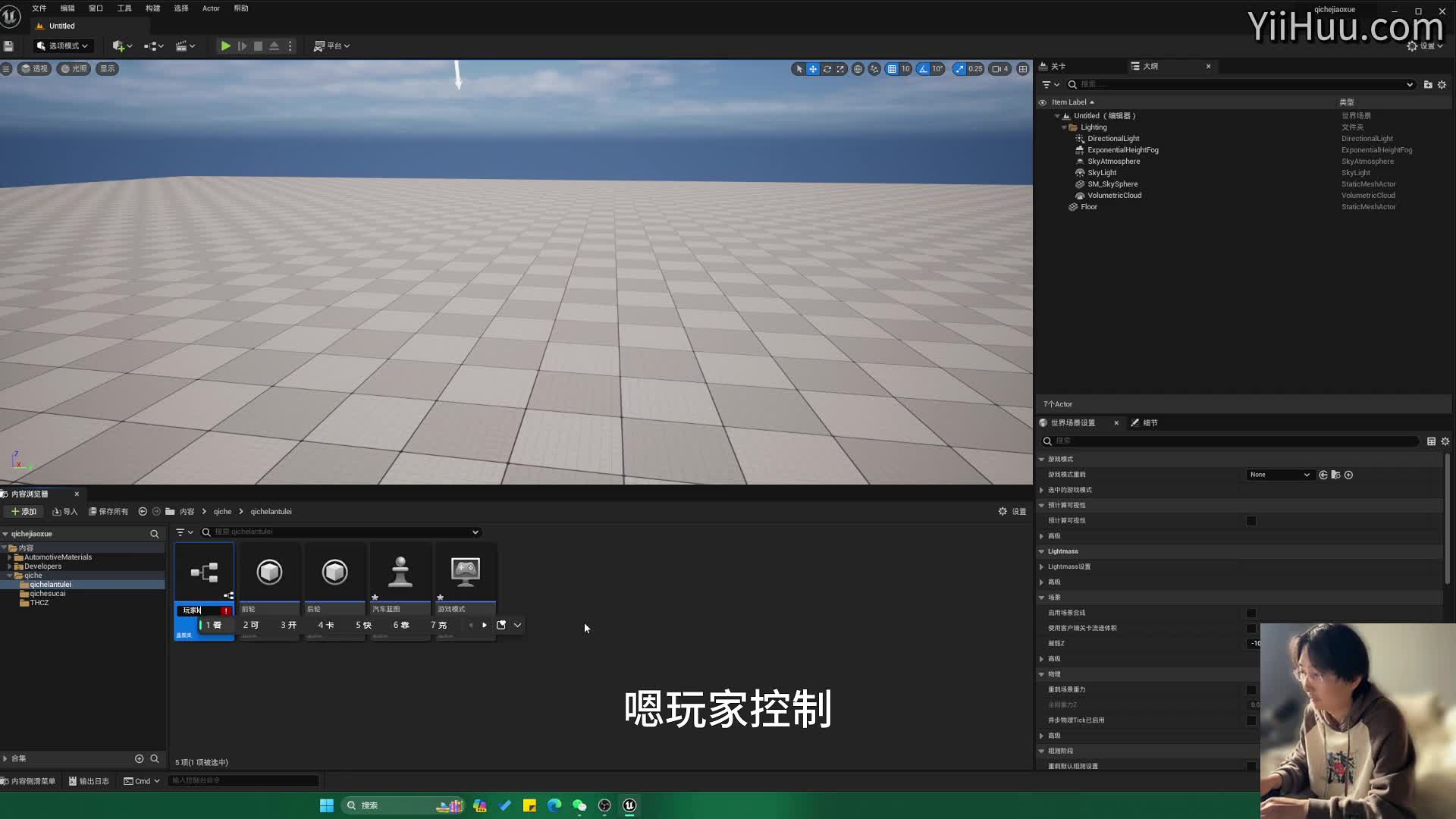Select SkyAtmosphere in outliner
Image resolution: width=1456 pixels, height=819 pixels.
[1113, 162]
